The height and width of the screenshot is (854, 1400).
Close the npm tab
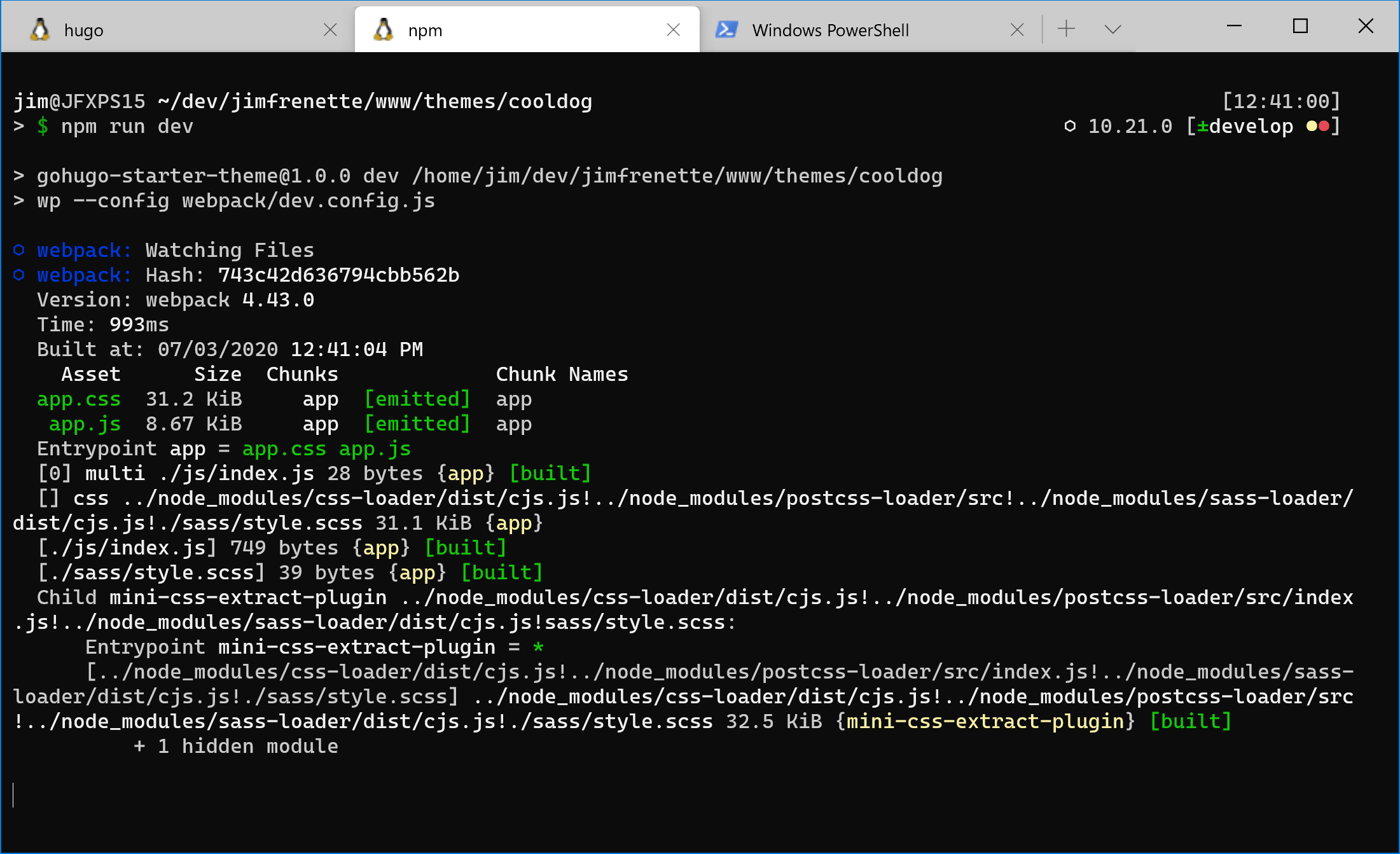[x=674, y=30]
